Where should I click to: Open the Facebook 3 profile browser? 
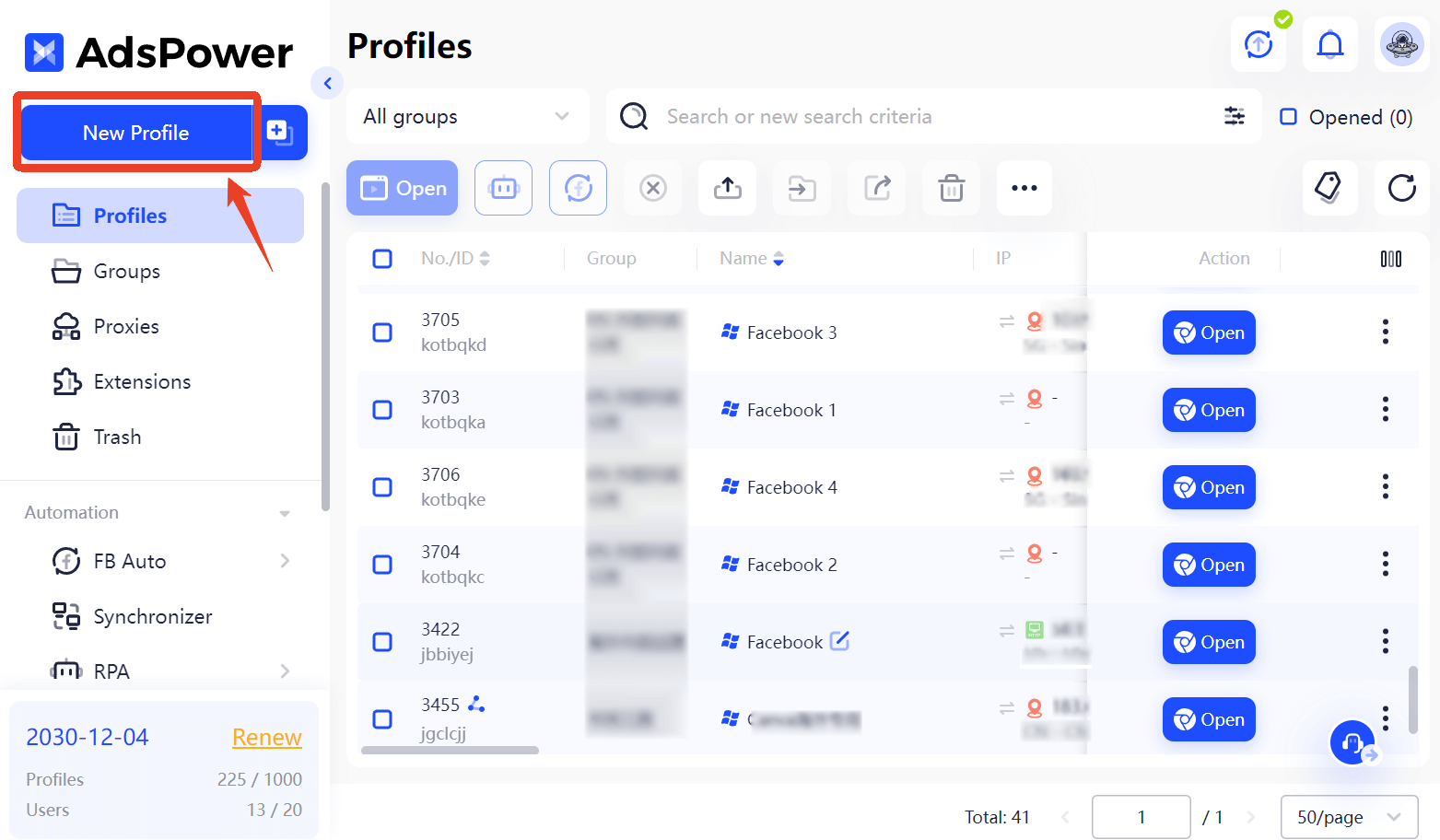[1209, 332]
